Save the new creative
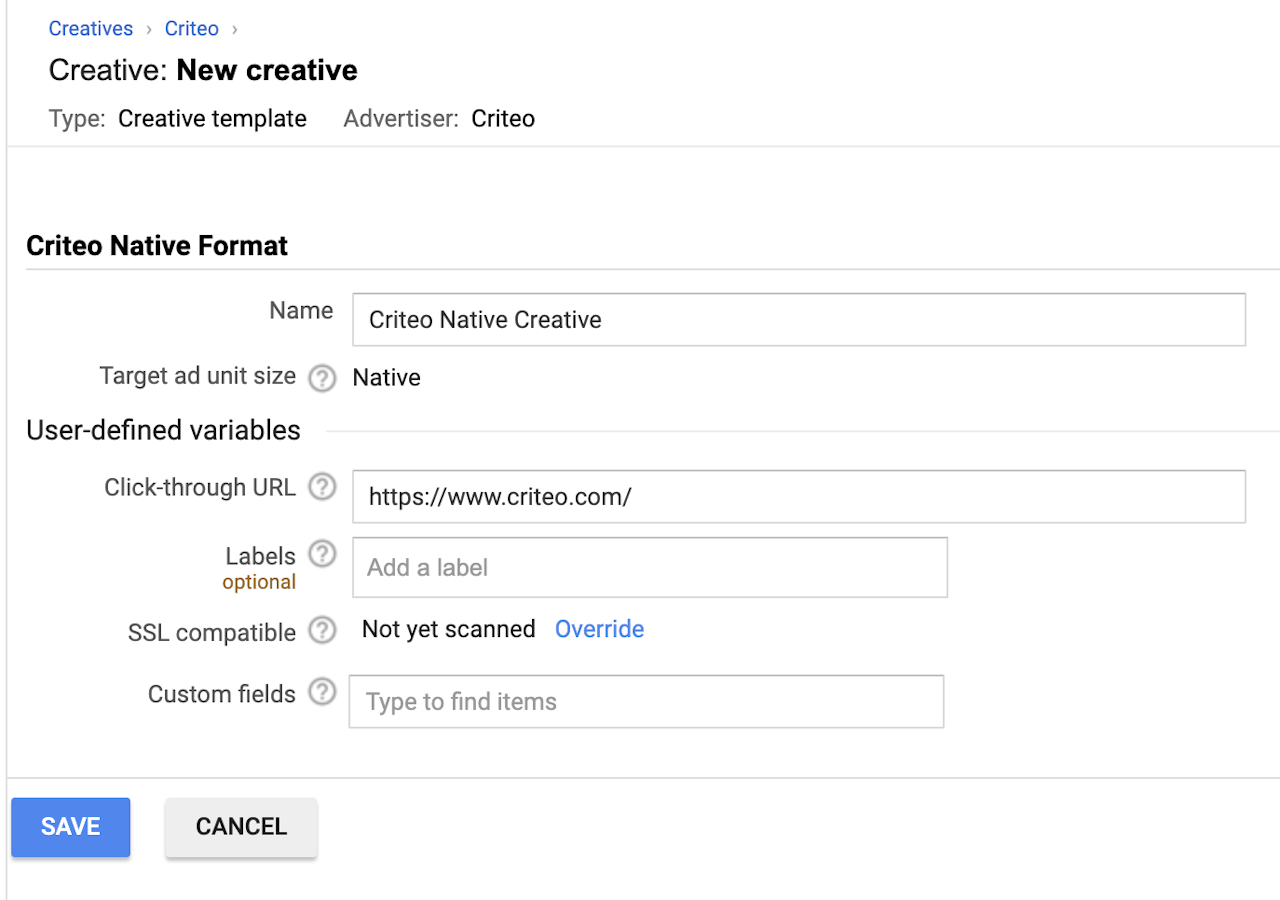This screenshot has width=1280, height=900. click(71, 827)
